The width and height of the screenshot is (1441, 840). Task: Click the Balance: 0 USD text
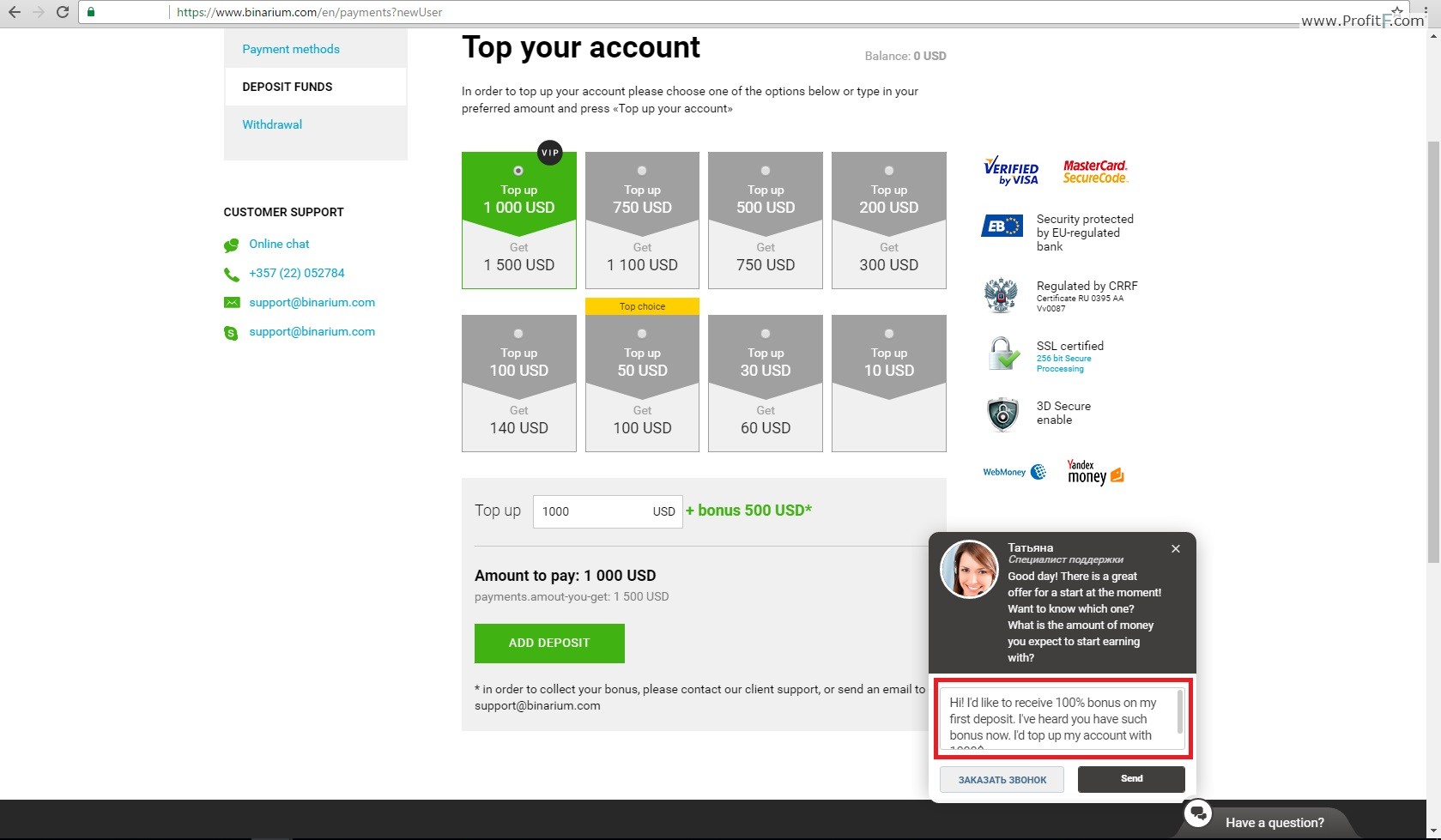coord(905,56)
